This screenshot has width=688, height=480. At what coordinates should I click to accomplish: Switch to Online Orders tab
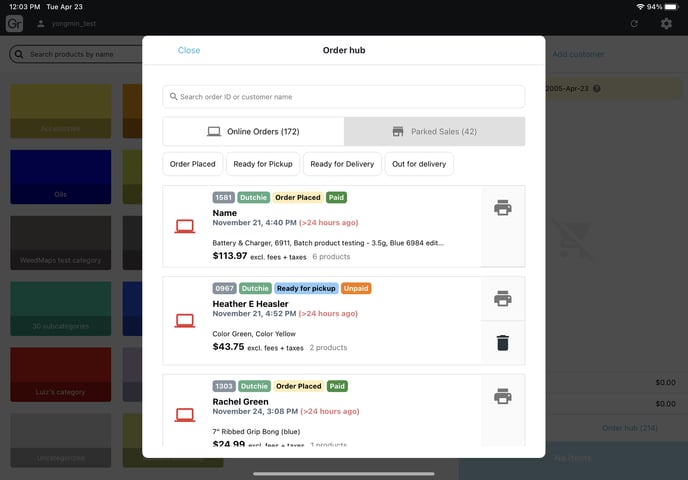coord(253,131)
